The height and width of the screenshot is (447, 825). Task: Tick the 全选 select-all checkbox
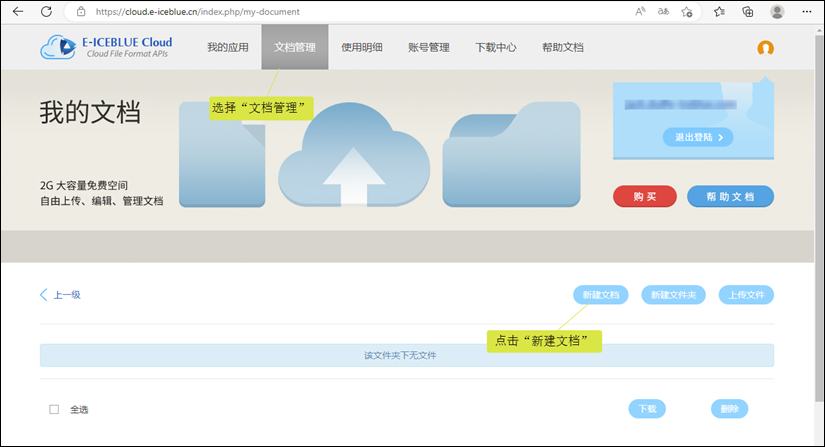[x=54, y=409]
